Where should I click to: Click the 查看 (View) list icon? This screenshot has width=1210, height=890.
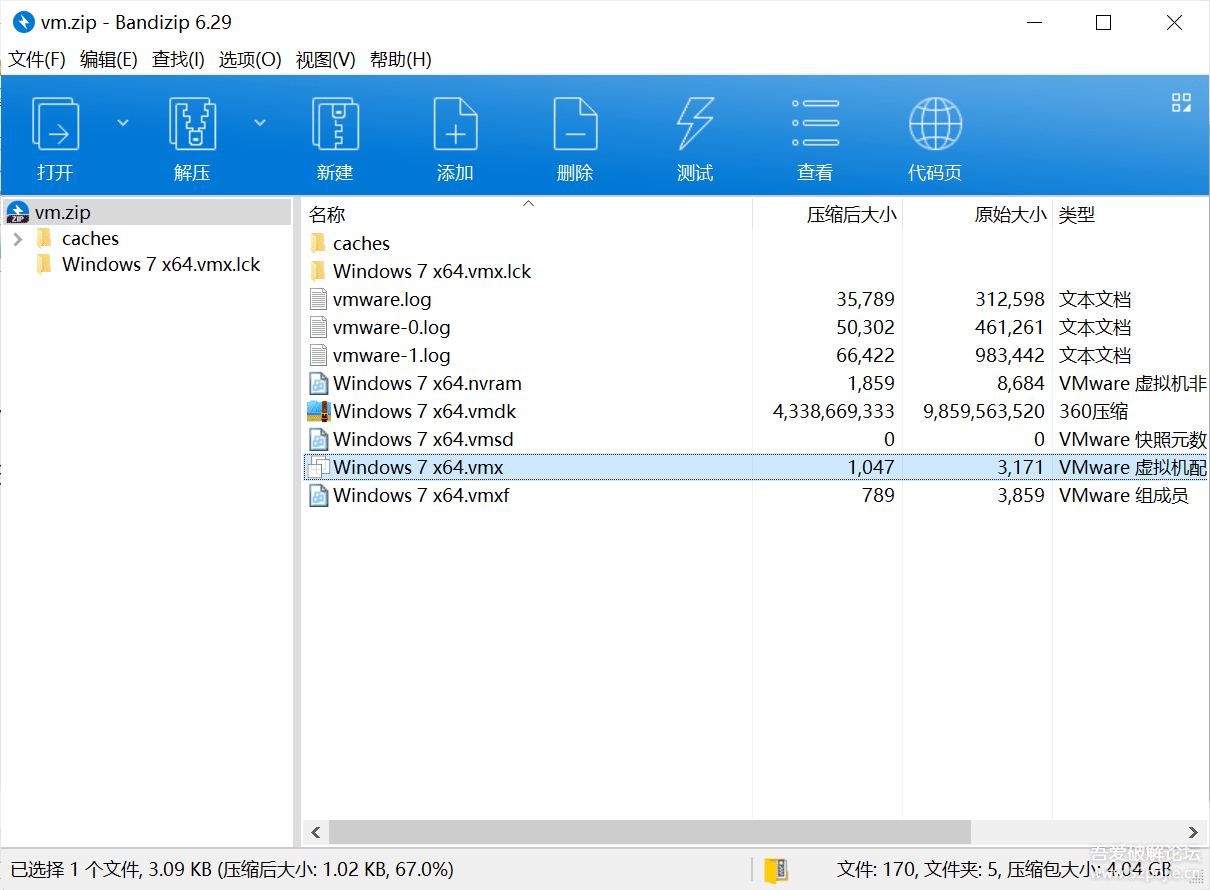pos(815,124)
